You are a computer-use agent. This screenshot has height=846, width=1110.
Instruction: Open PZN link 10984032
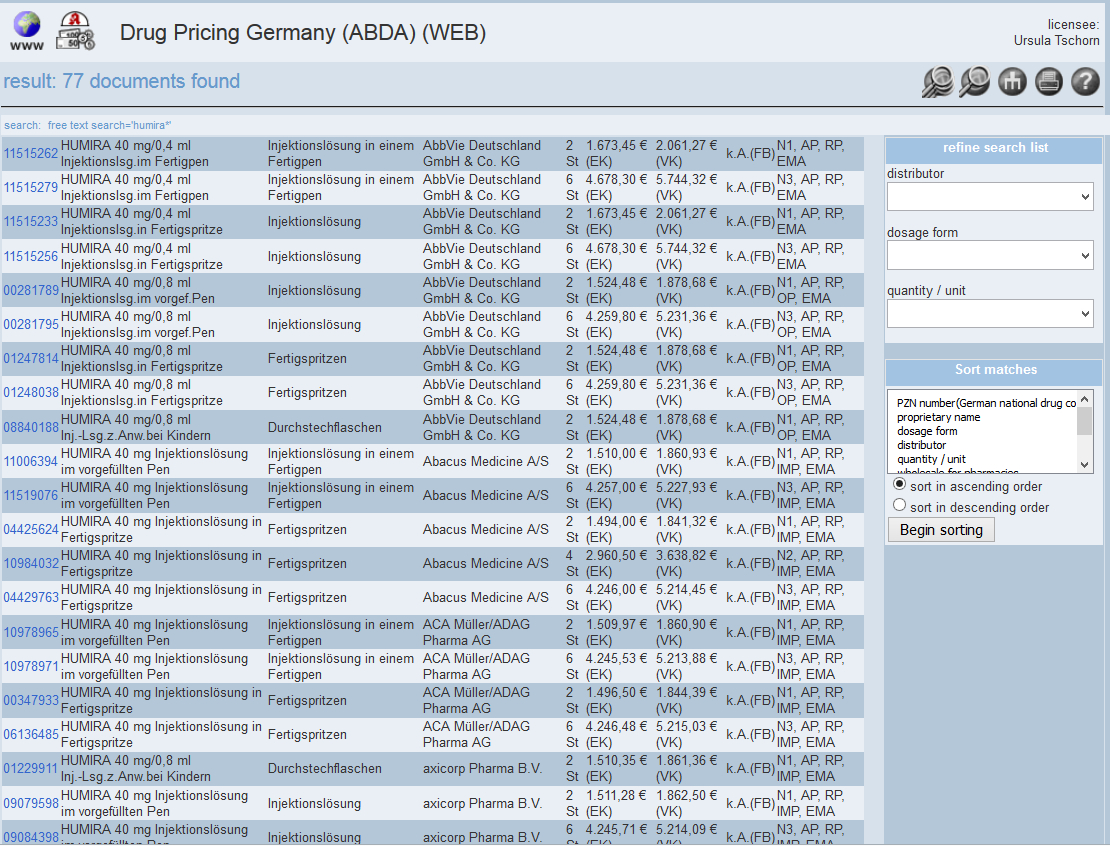coord(30,564)
